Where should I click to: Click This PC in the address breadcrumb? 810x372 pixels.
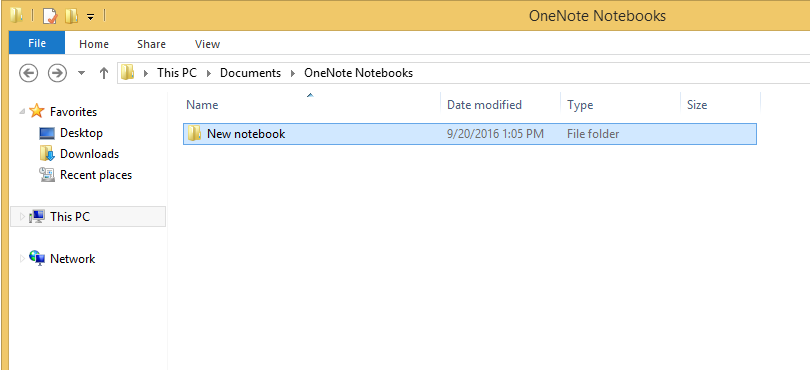point(177,73)
